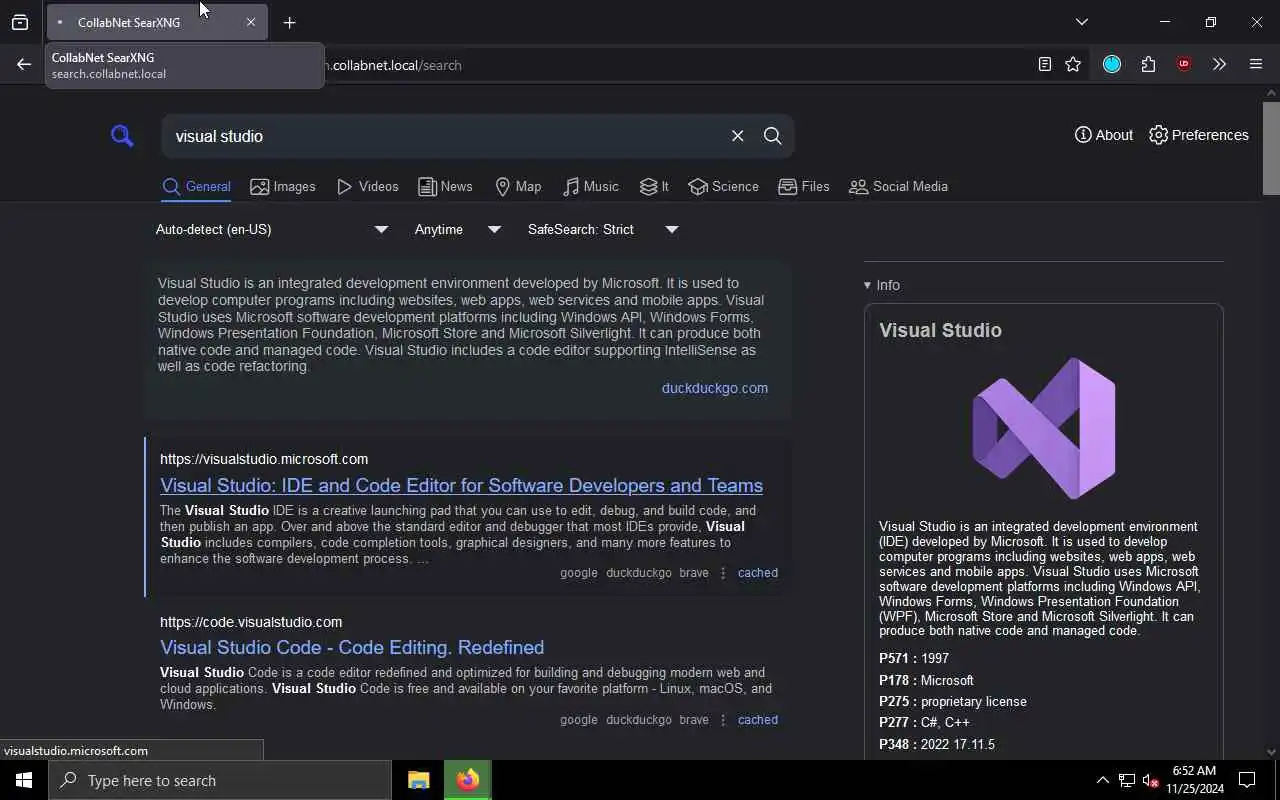Switch to the Images category tab
The width and height of the screenshot is (1280, 800).
click(x=283, y=186)
